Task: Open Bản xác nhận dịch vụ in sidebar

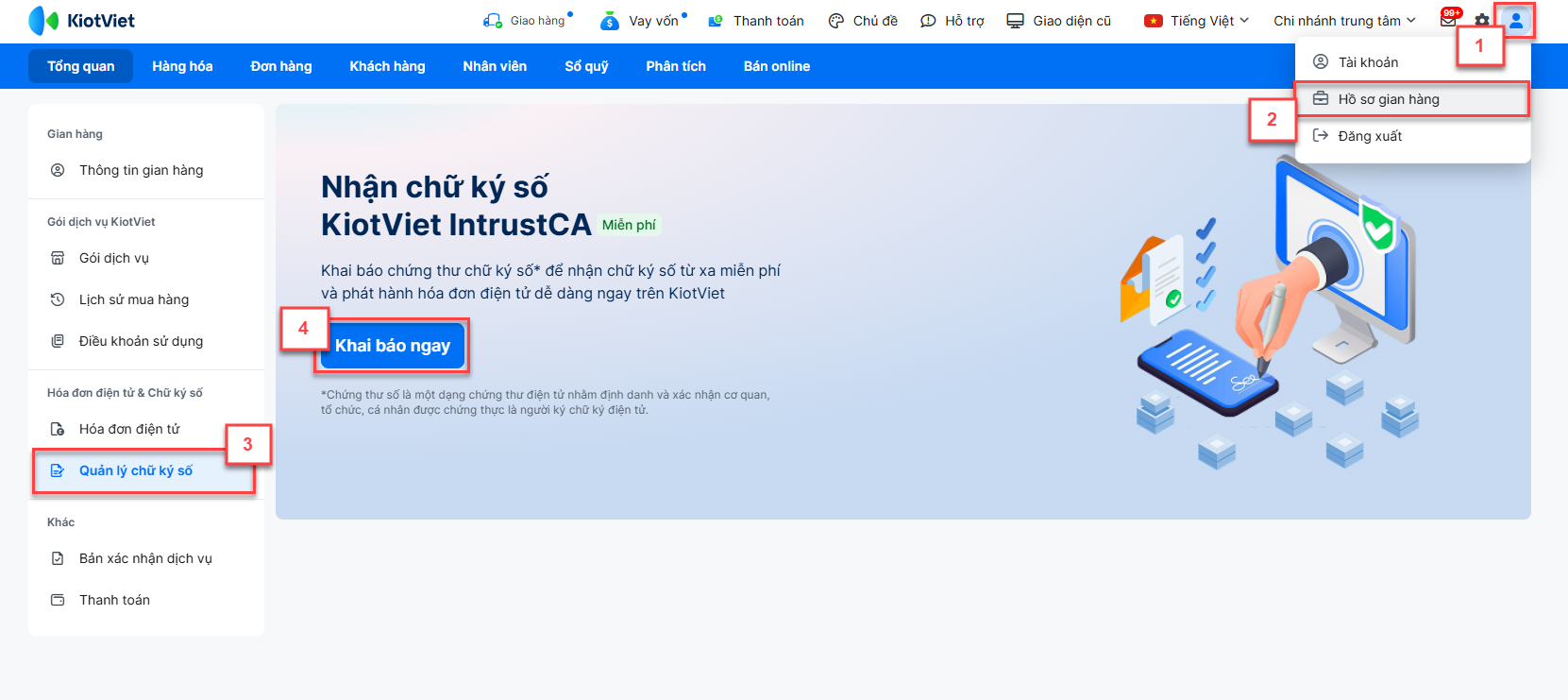Action: tap(146, 558)
